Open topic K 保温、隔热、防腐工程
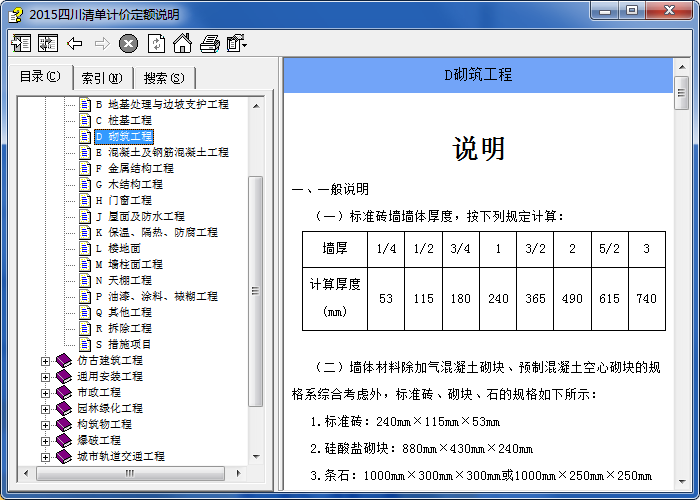 click(157, 233)
